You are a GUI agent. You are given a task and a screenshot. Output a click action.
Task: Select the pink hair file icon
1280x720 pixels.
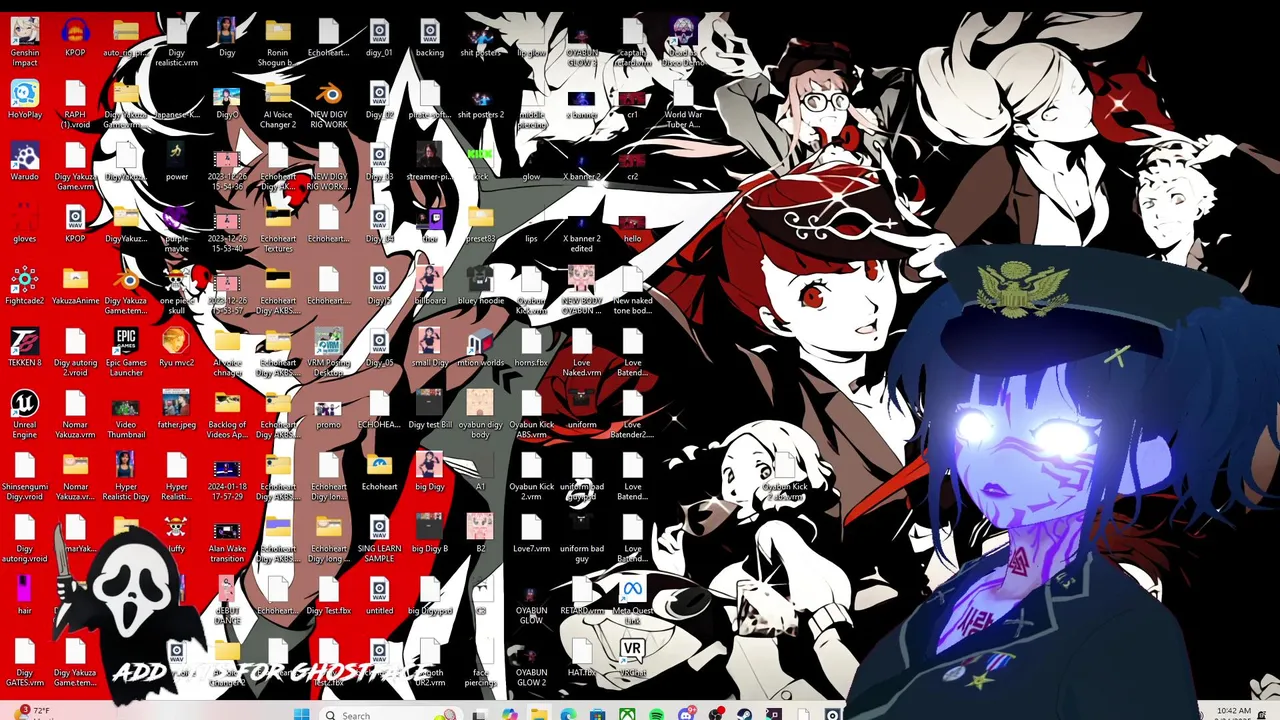click(25, 596)
